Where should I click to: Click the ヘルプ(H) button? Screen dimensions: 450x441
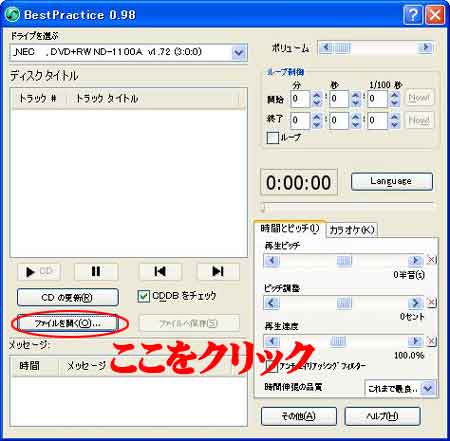click(382, 416)
